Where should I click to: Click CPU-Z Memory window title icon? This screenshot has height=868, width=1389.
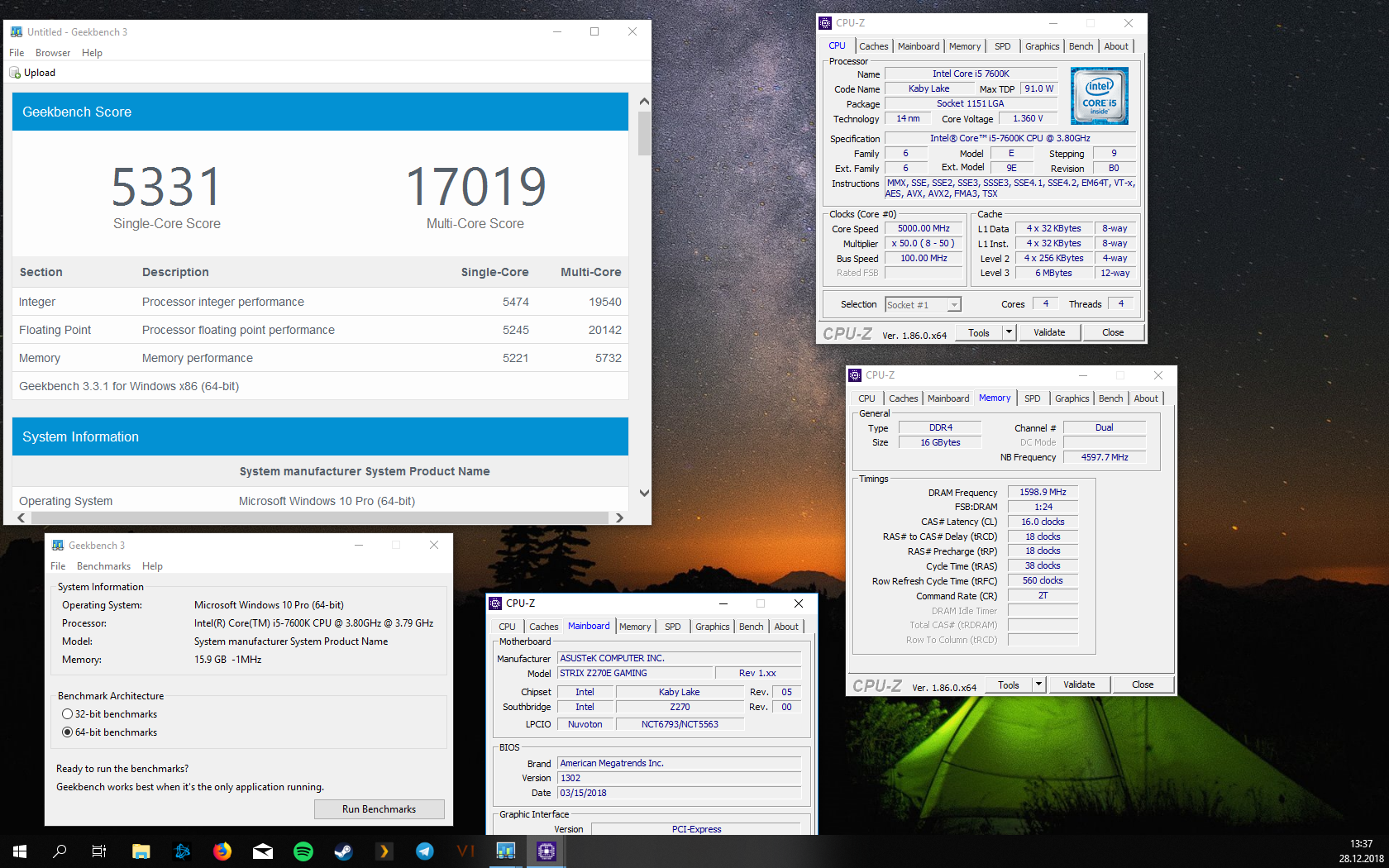855,375
